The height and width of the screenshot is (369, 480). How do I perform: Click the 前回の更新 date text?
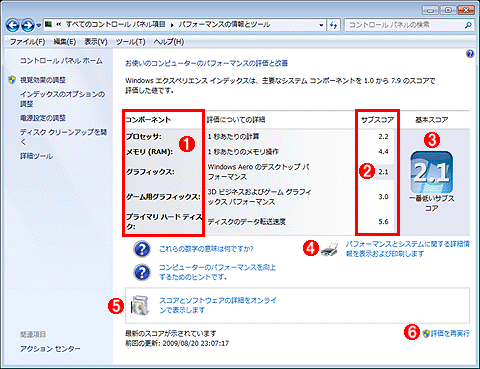click(177, 343)
